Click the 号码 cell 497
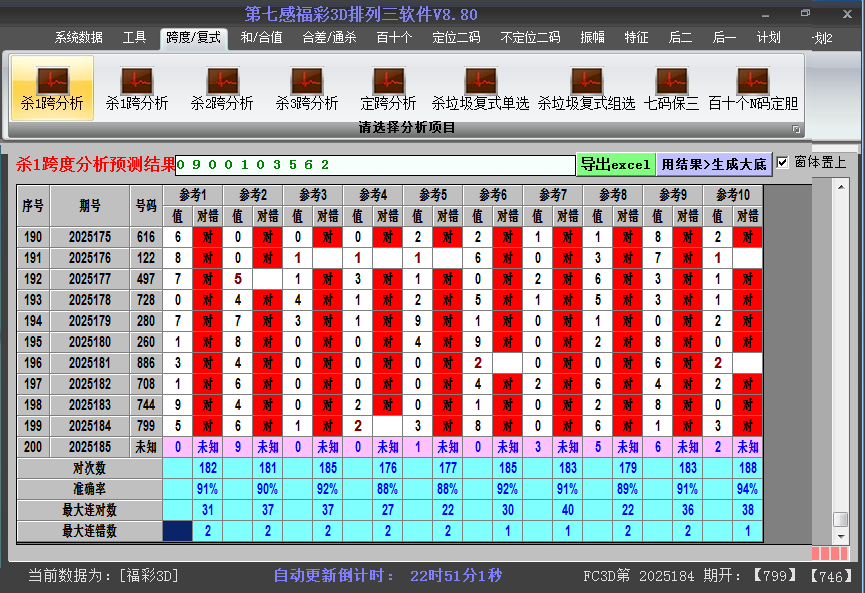The image size is (865, 593). pyautogui.click(x=146, y=279)
